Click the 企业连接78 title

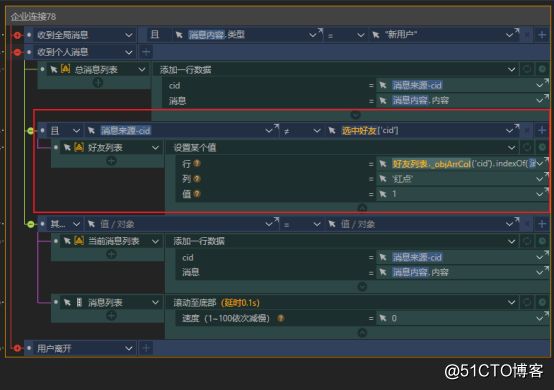[x=33, y=17]
